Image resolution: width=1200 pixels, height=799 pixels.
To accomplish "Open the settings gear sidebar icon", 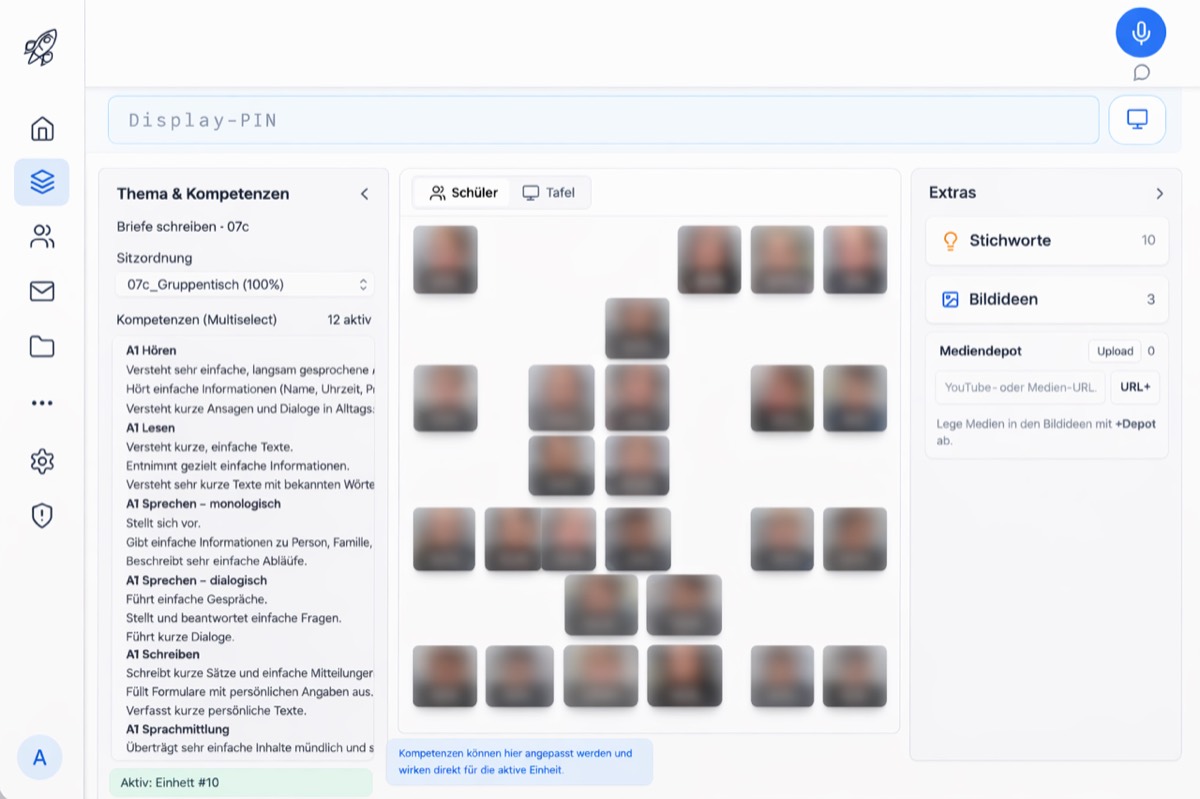I will 42,461.
